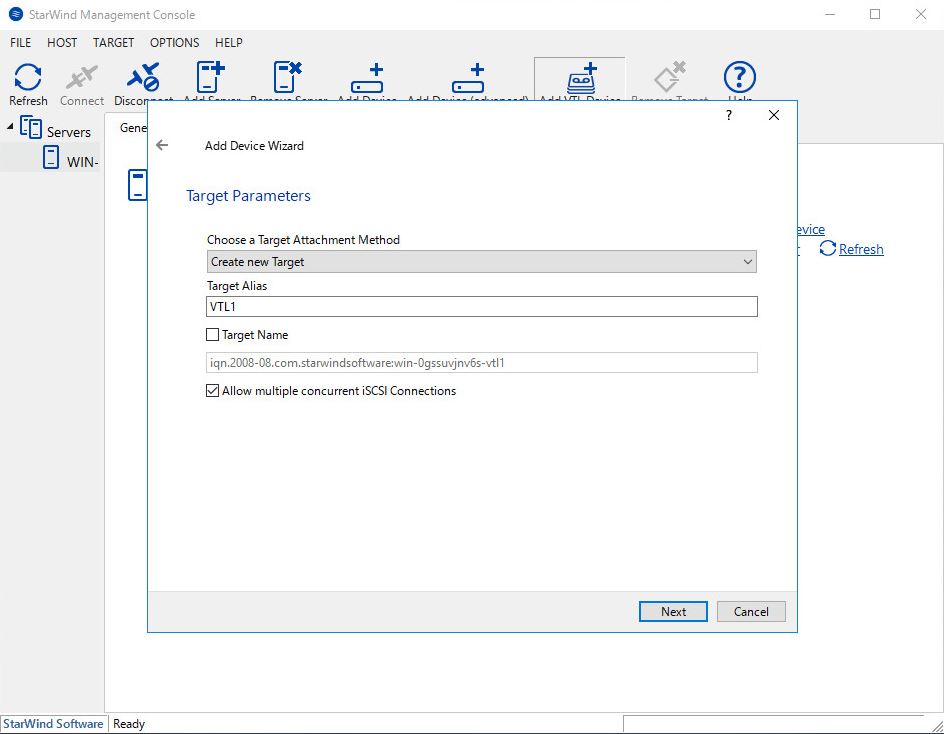Screen dimensions: 944x734
Task: Collapse the Servers tree node
Action: coord(10,126)
